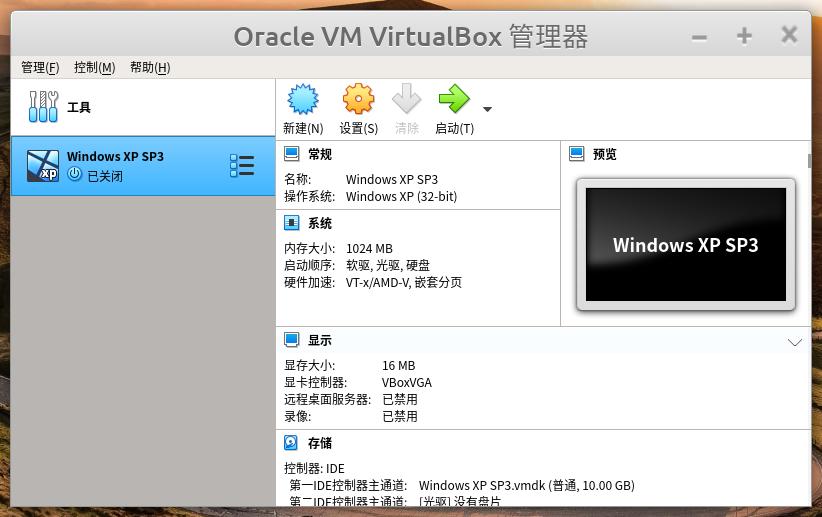Click 已禁用 next to 远程桌面服务器
Viewport: 822px width, 517px height.
click(400, 400)
